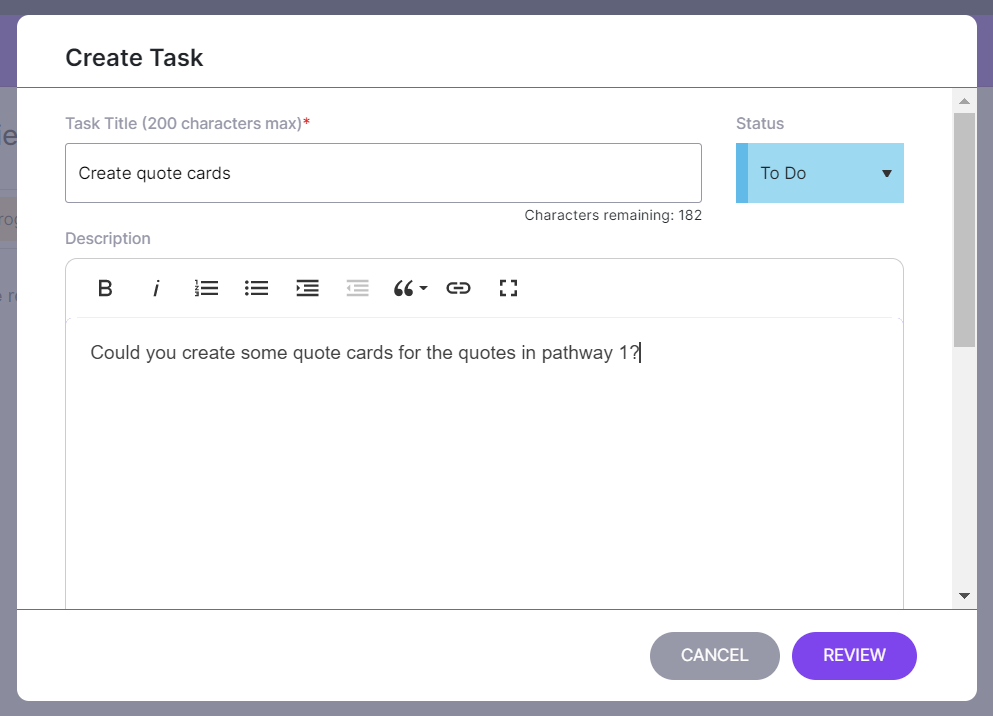Cancel the task creation
Screen dimensions: 993x716
(x=714, y=656)
